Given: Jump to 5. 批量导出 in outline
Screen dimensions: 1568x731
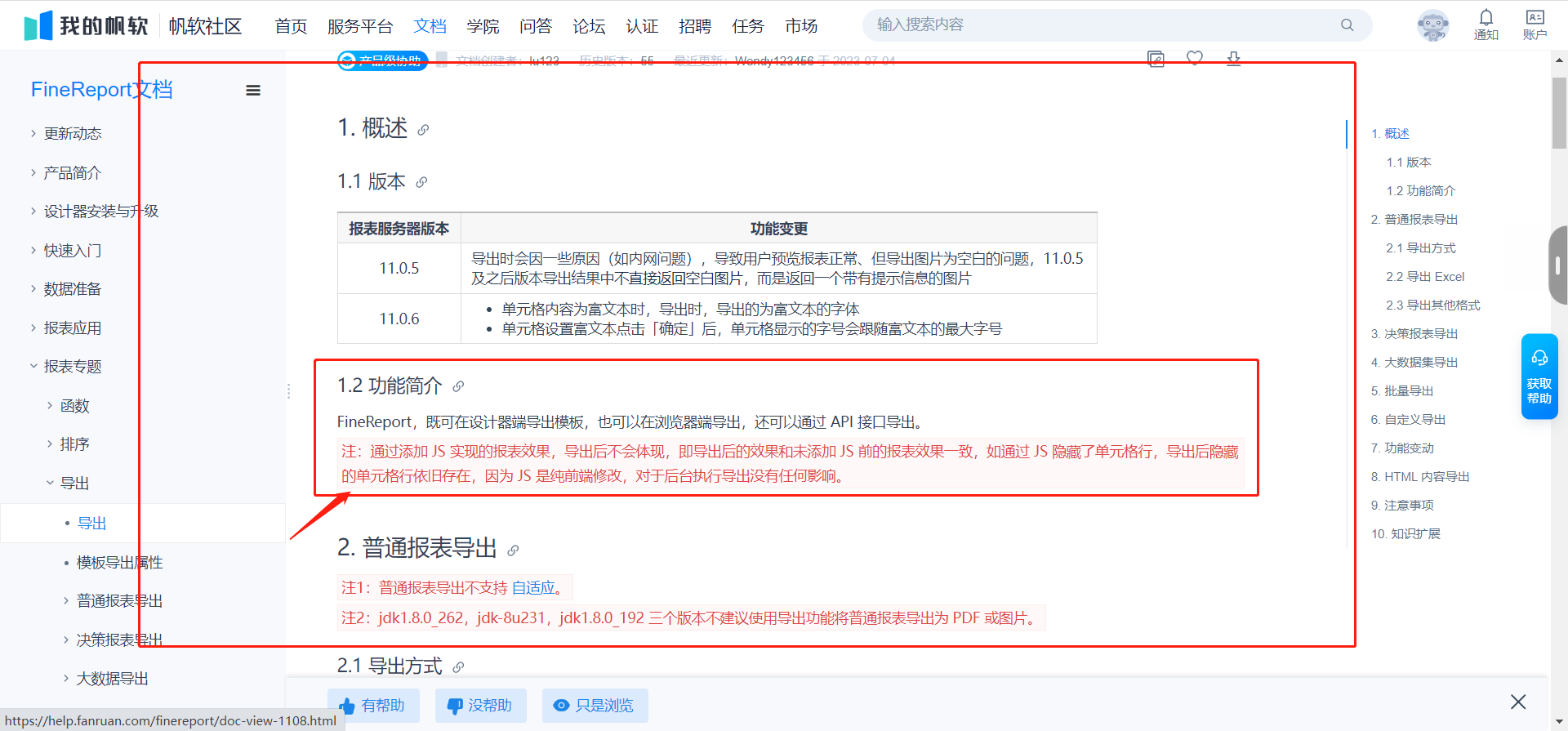Looking at the screenshot, I should click(1402, 391).
